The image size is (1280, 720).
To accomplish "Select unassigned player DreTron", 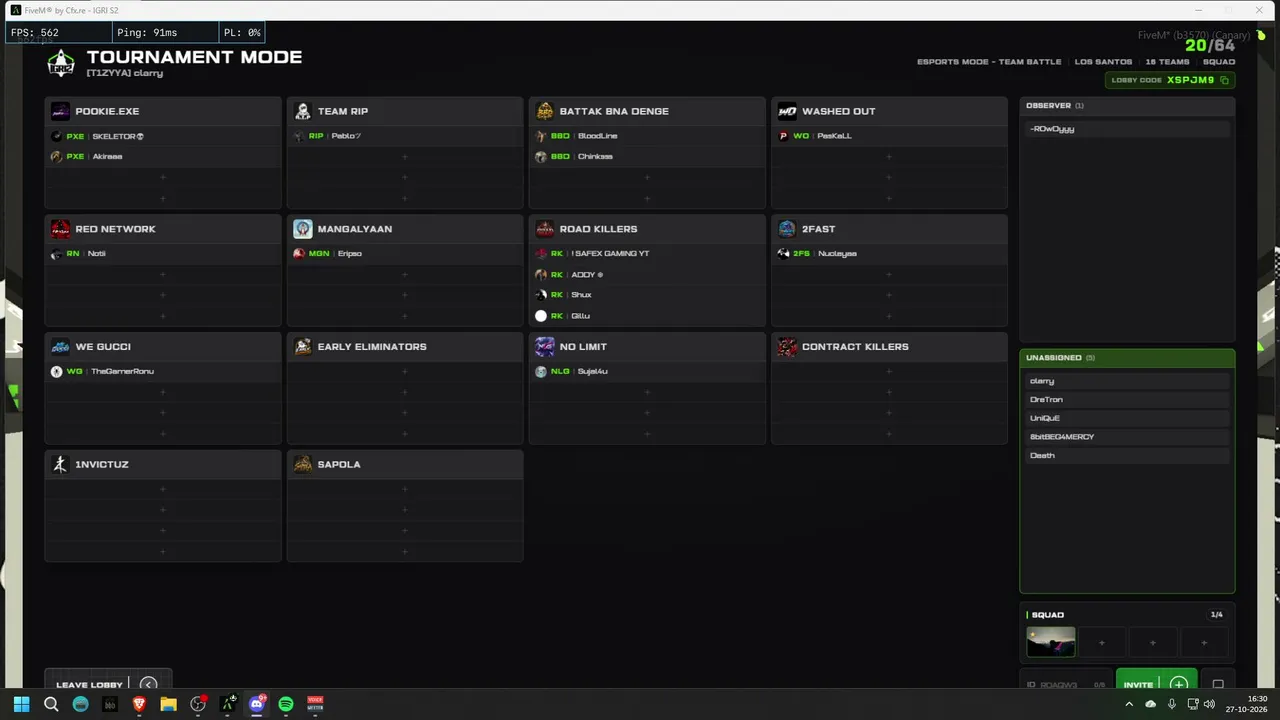I will [x=1127, y=399].
